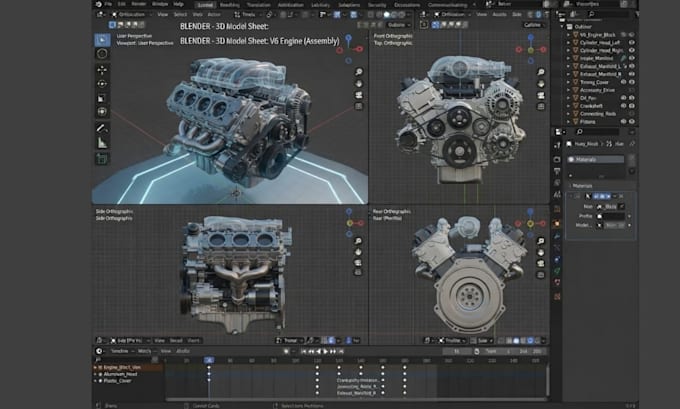Image resolution: width=680 pixels, height=409 pixels.
Task: Click pan hand icon in User Perspective viewport
Action: (359, 84)
